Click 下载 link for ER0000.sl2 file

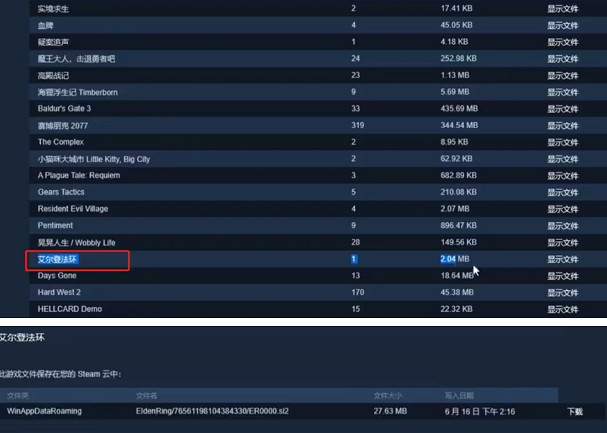[x=574, y=411]
